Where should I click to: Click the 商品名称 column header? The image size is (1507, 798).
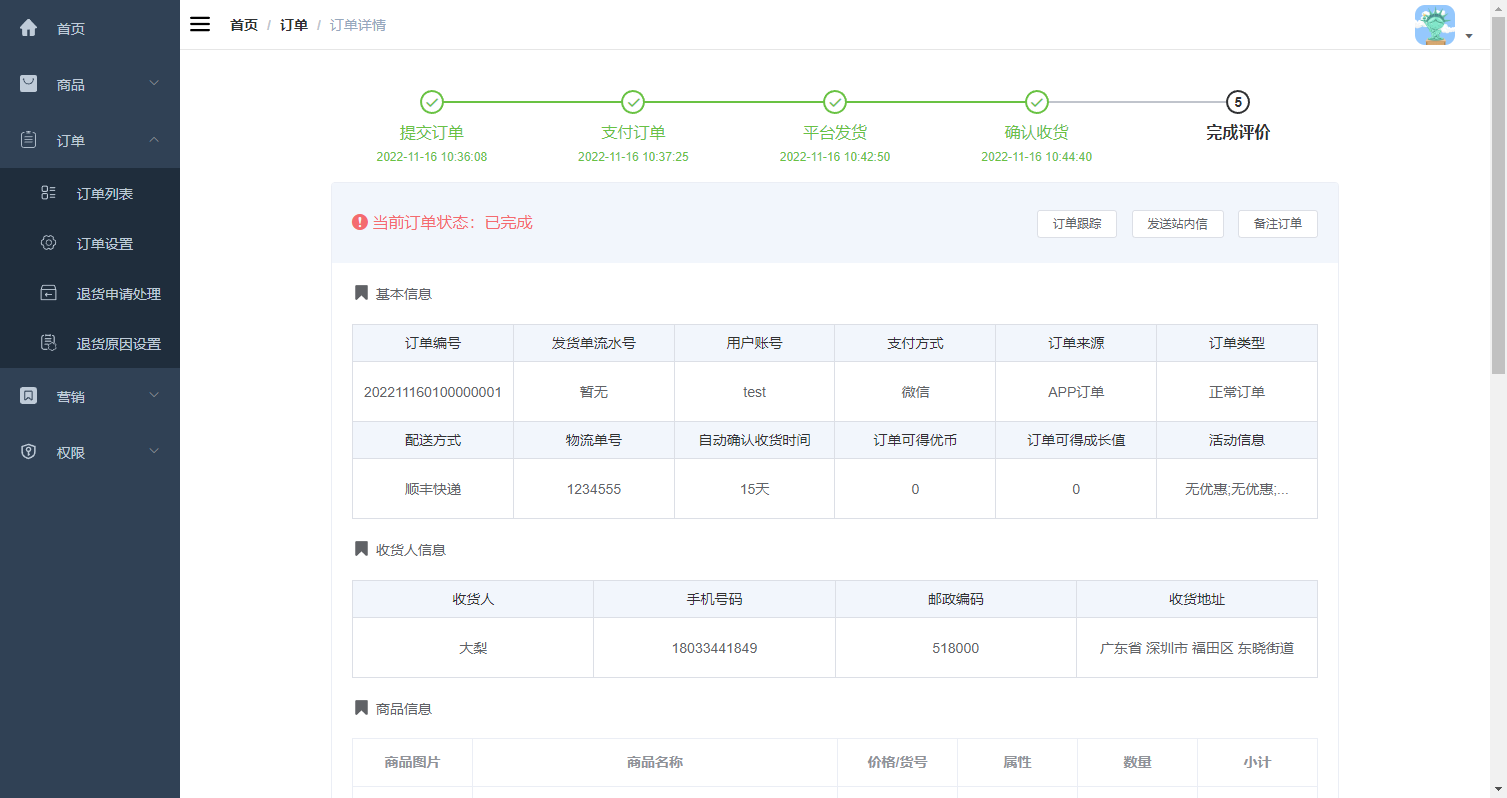pyautogui.click(x=655, y=762)
